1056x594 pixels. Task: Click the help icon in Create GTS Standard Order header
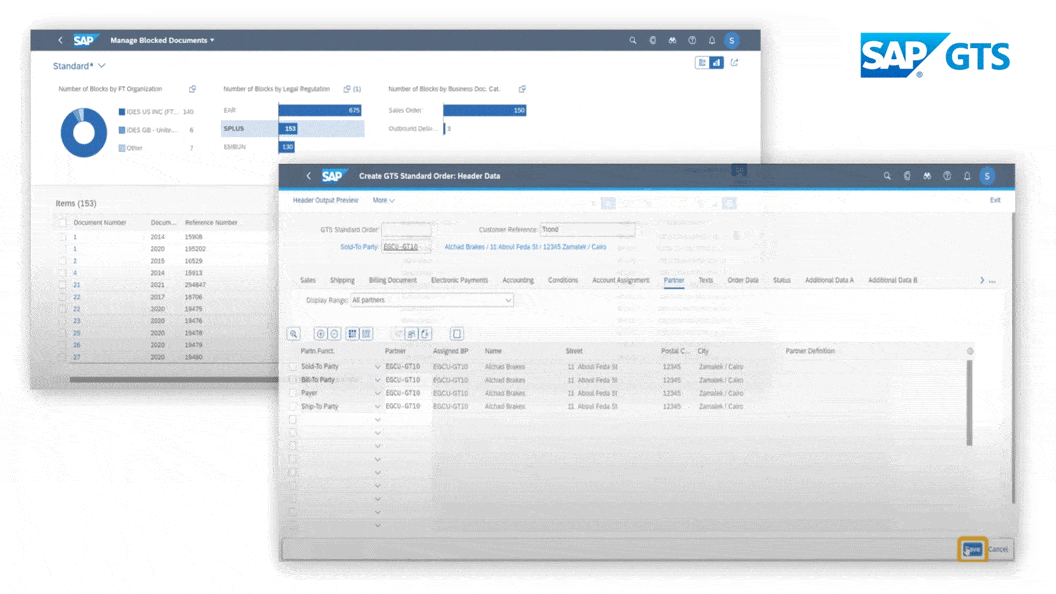947,176
